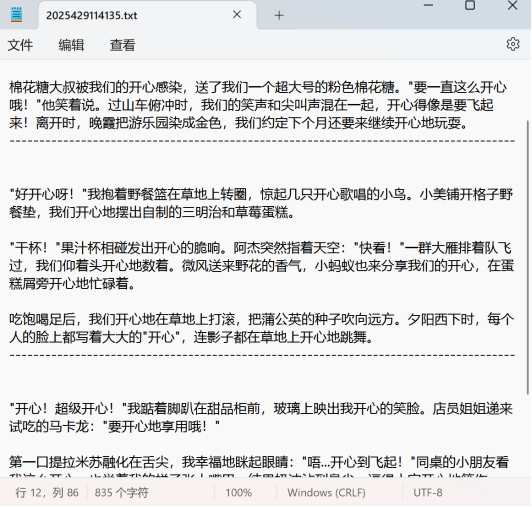532x507 pixels.
Task: Add a new tab with plus icon
Action: (x=279, y=15)
